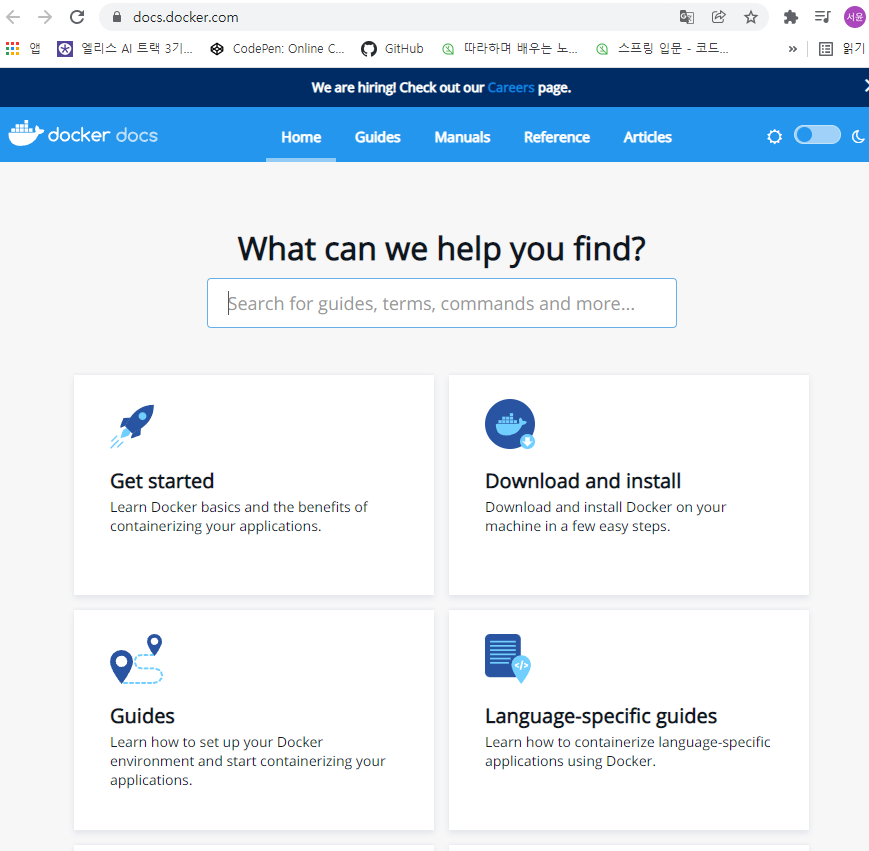
Task: Click the "What can we help you find?" heading
Action: [x=442, y=249]
